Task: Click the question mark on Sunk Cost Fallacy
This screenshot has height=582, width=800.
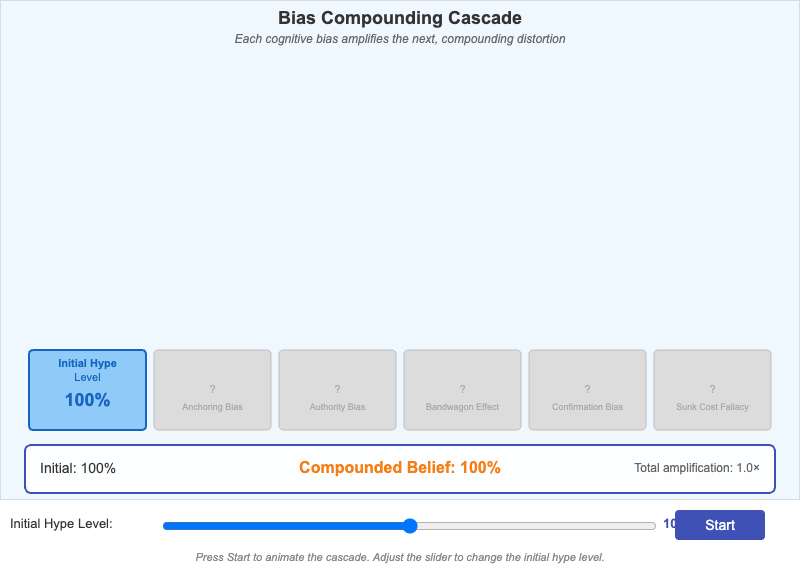Action: [x=712, y=387]
